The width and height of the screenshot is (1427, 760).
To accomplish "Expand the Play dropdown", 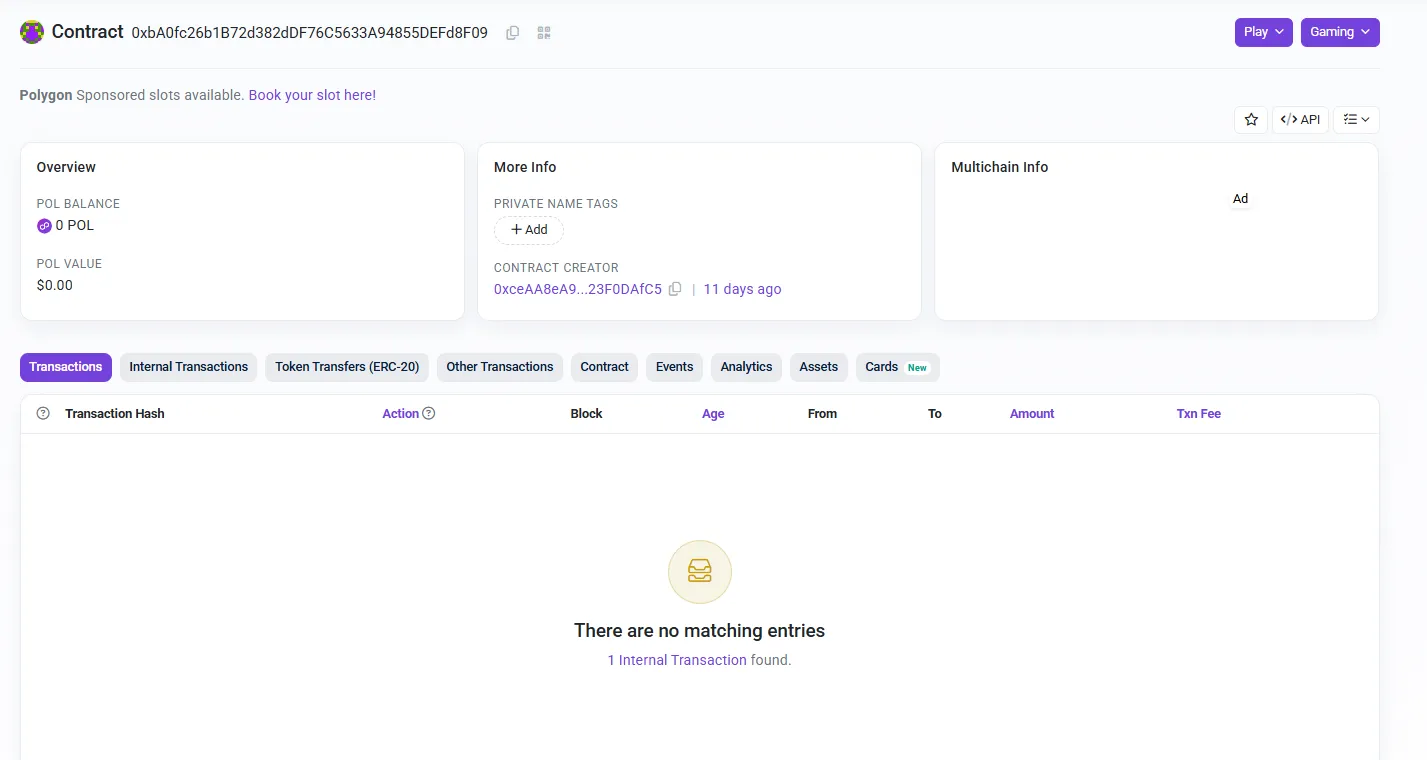I will click(1264, 32).
